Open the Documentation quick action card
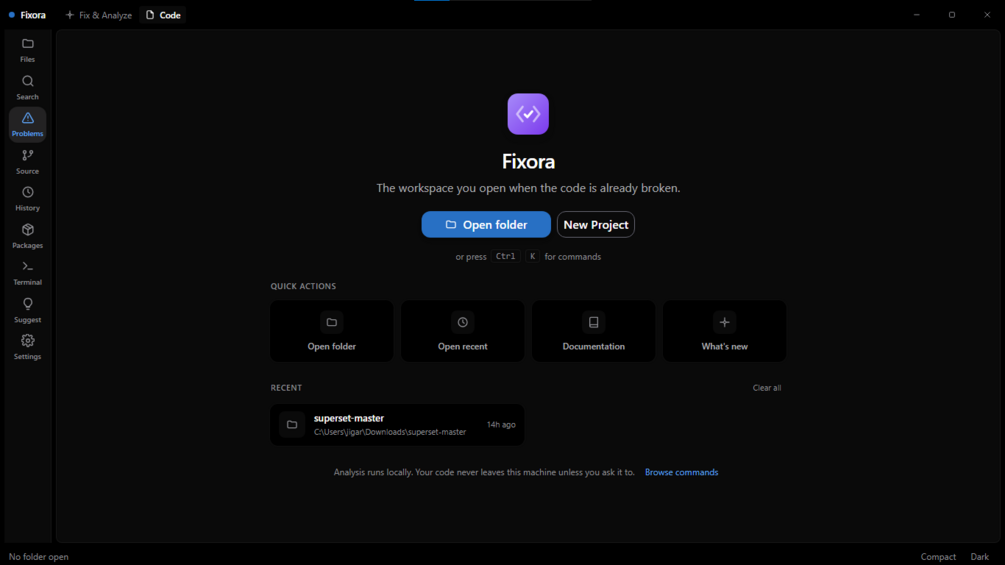Screen dimensions: 1005x565 click(594, 331)
